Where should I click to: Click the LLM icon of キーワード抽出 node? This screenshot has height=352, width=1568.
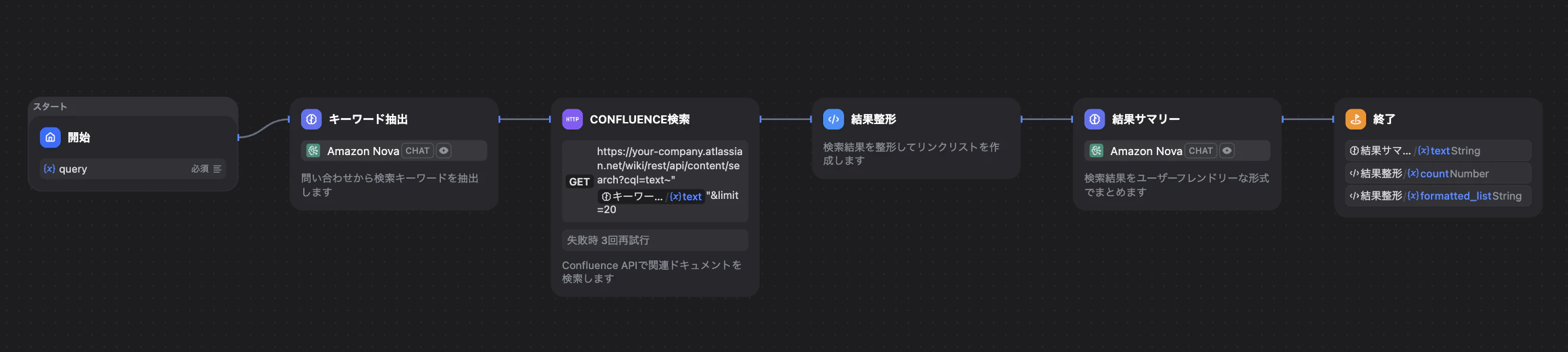pos(311,119)
